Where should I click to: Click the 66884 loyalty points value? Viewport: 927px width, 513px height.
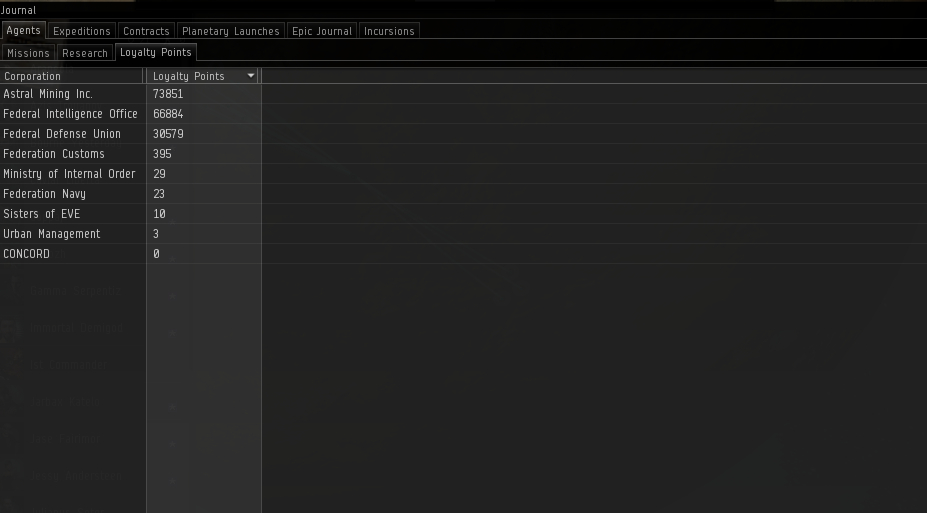pos(168,114)
